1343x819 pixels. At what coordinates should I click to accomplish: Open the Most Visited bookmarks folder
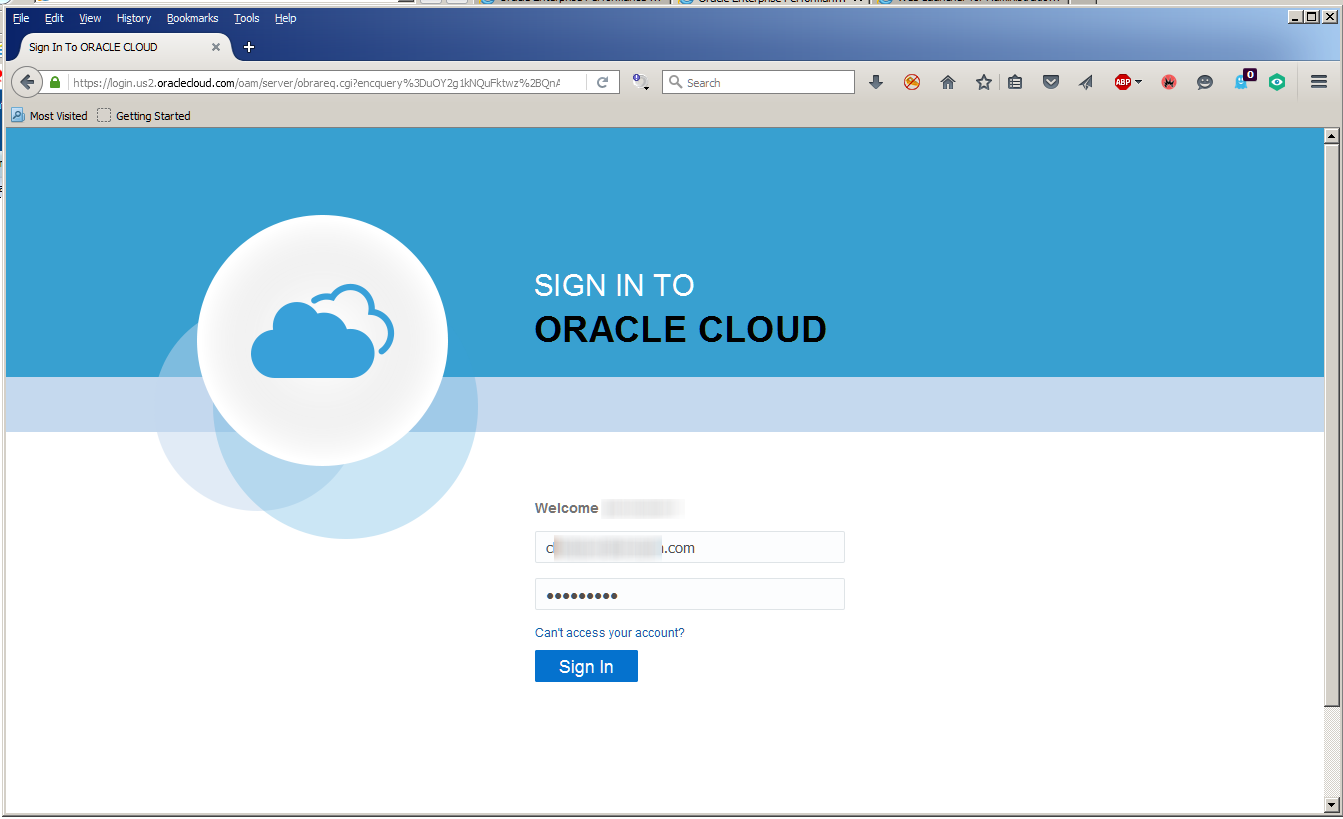50,116
